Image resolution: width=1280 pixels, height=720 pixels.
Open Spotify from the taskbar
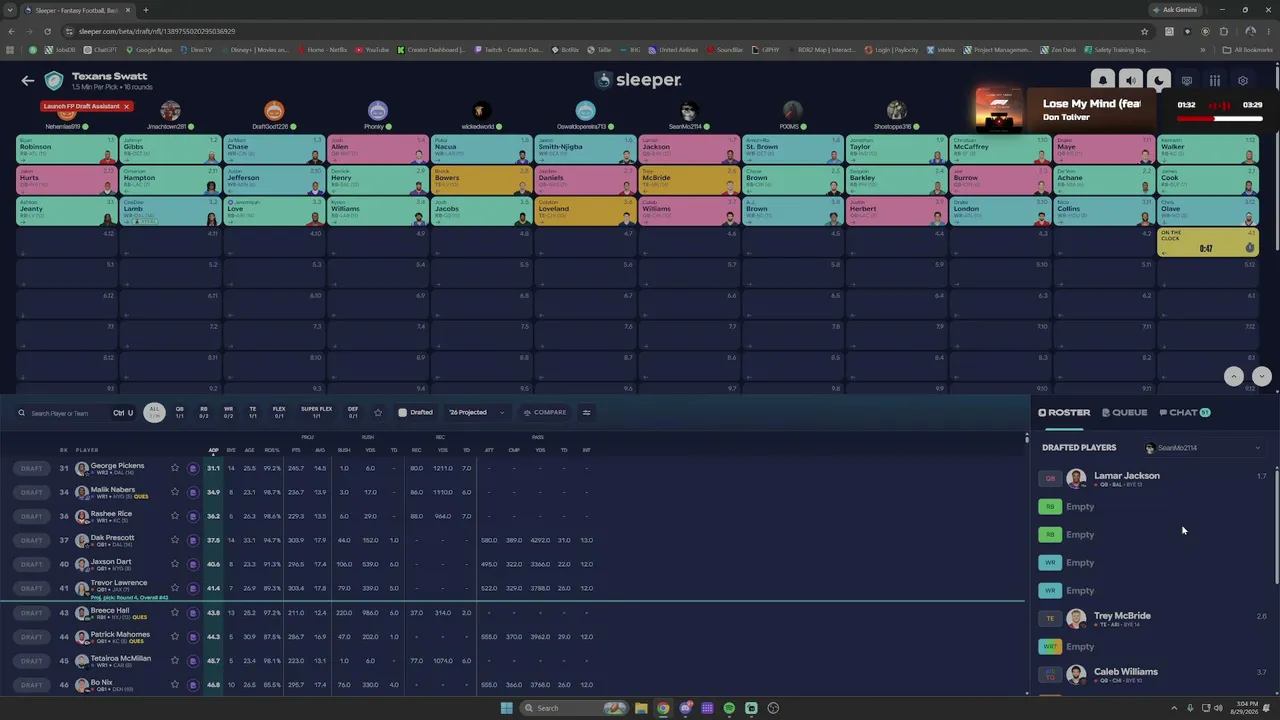click(x=729, y=708)
